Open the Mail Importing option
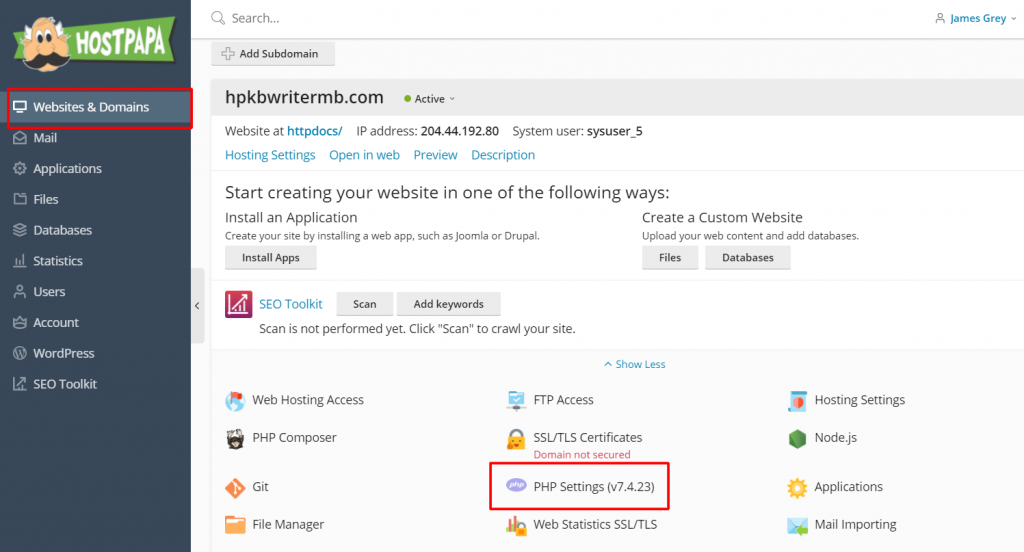The width and height of the screenshot is (1024, 552). pos(856,525)
